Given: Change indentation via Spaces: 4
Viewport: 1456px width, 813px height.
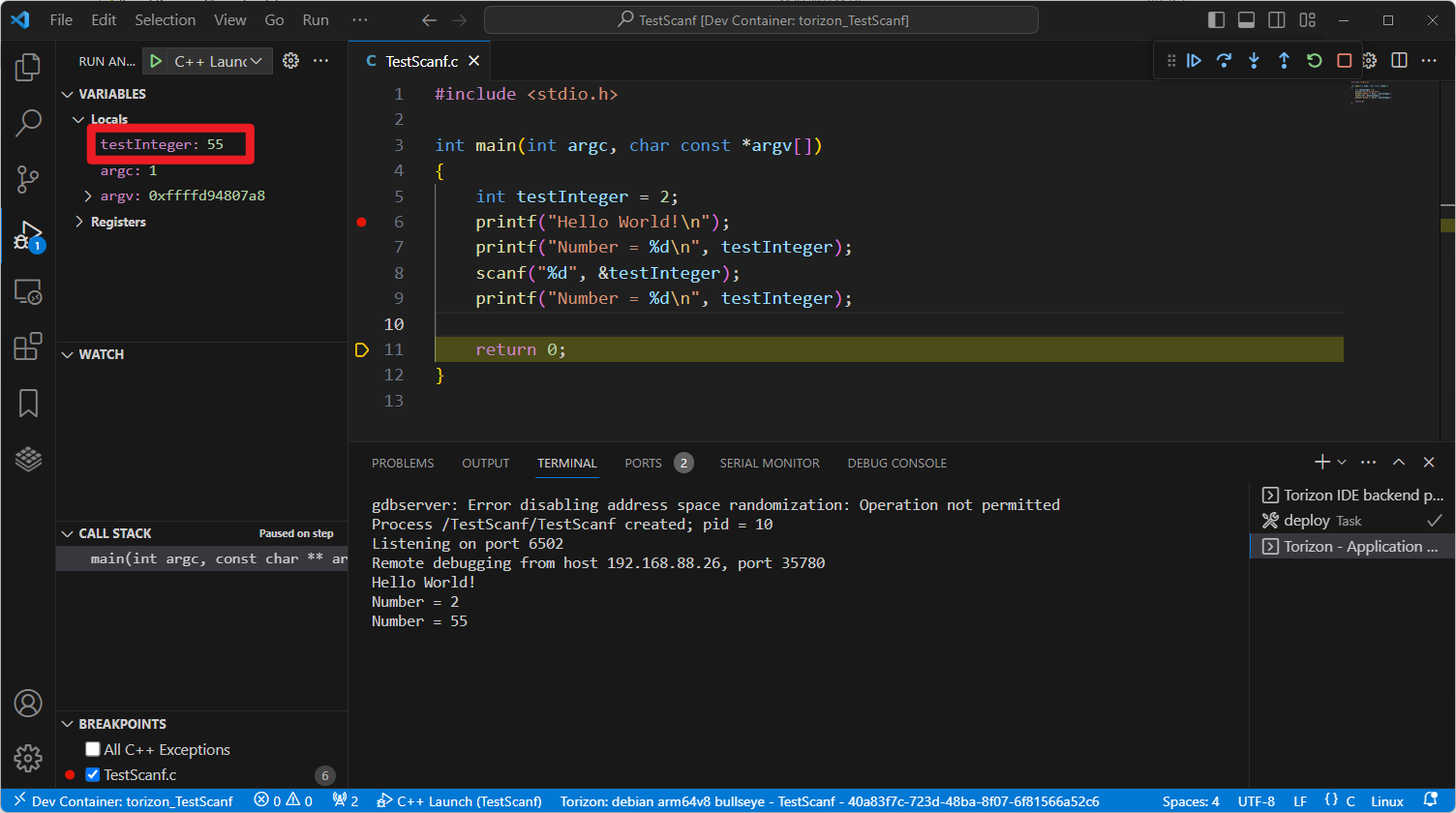Looking at the screenshot, I should pyautogui.click(x=1190, y=801).
